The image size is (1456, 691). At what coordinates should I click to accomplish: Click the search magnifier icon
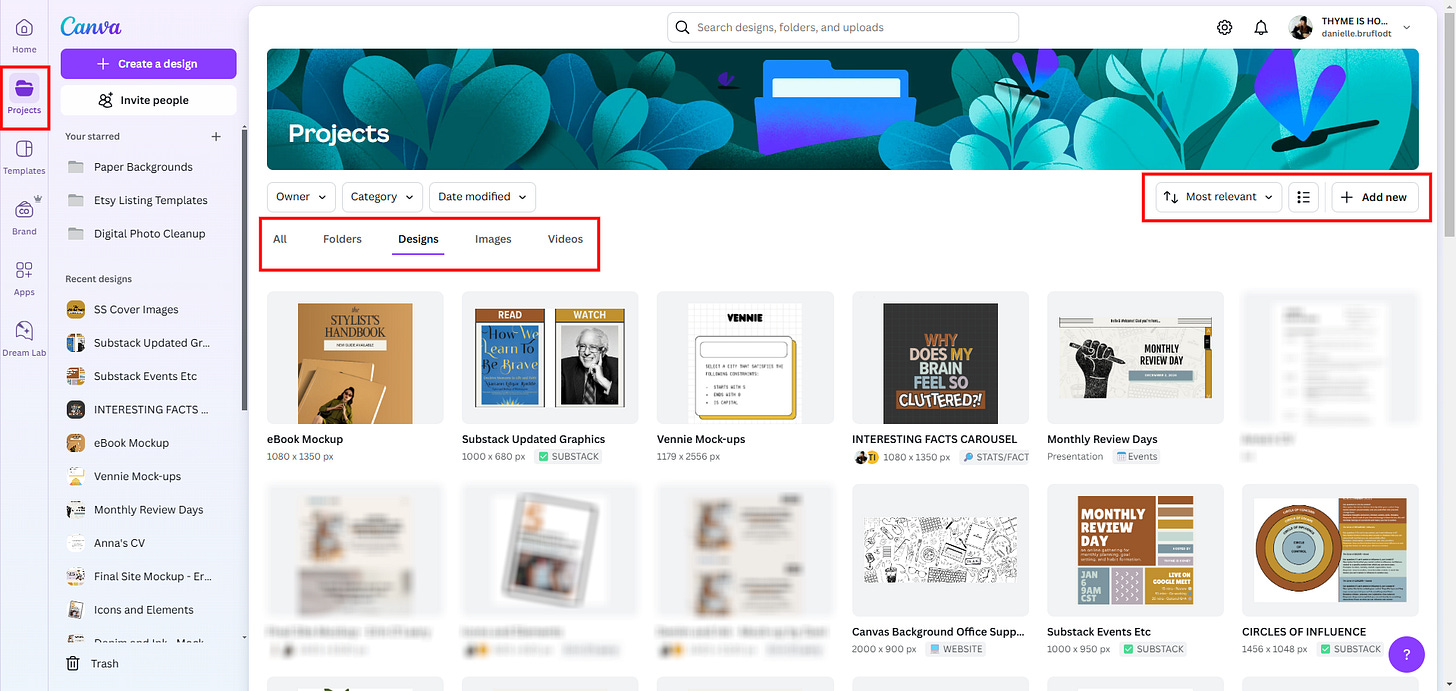[683, 28]
